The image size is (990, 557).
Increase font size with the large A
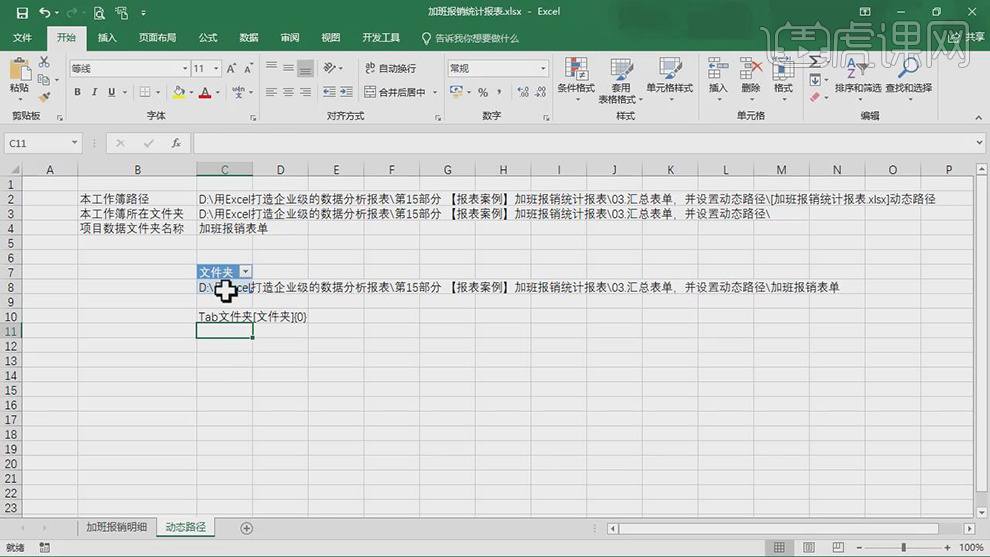coord(231,68)
